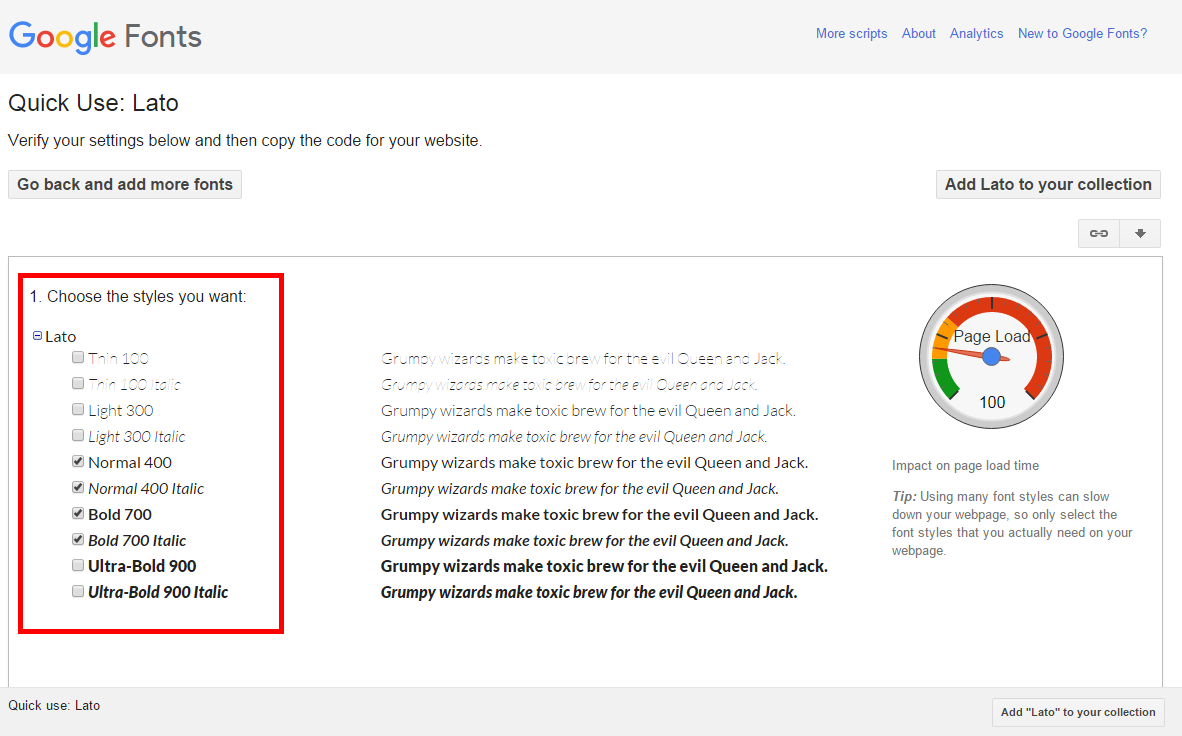Viewport: 1182px width, 736px height.
Task: Click the page load value 100
Action: point(992,402)
